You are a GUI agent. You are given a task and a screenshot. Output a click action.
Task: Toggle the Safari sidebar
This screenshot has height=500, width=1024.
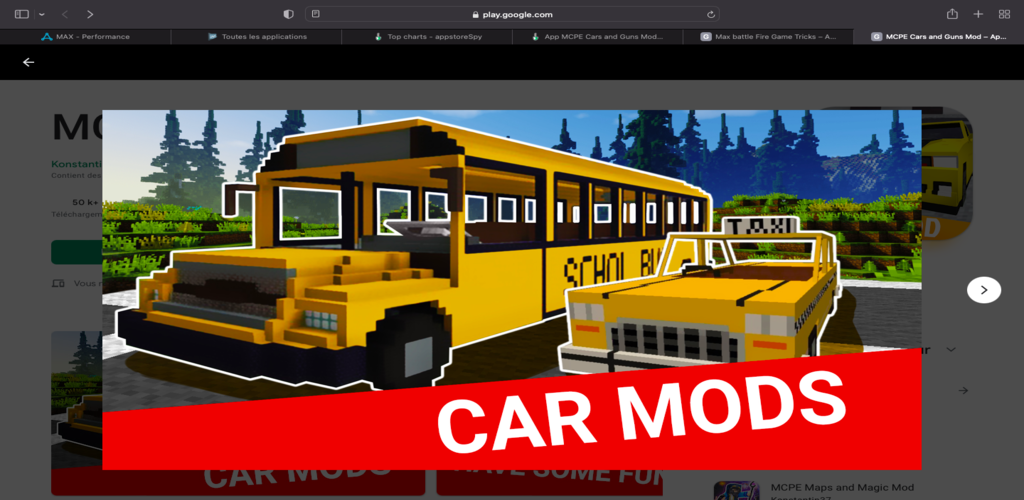22,14
